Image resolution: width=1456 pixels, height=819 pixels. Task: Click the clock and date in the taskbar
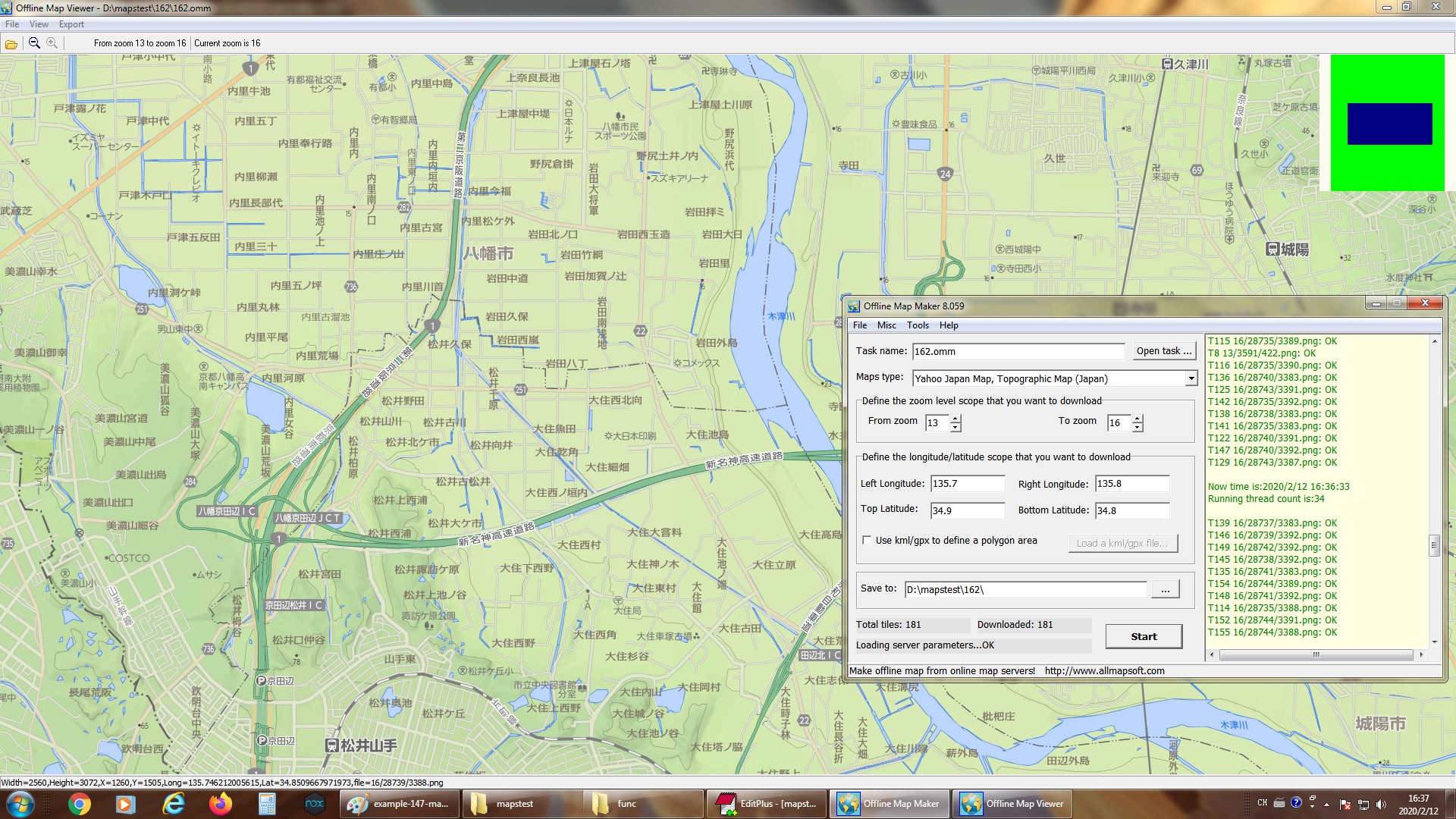(1418, 804)
